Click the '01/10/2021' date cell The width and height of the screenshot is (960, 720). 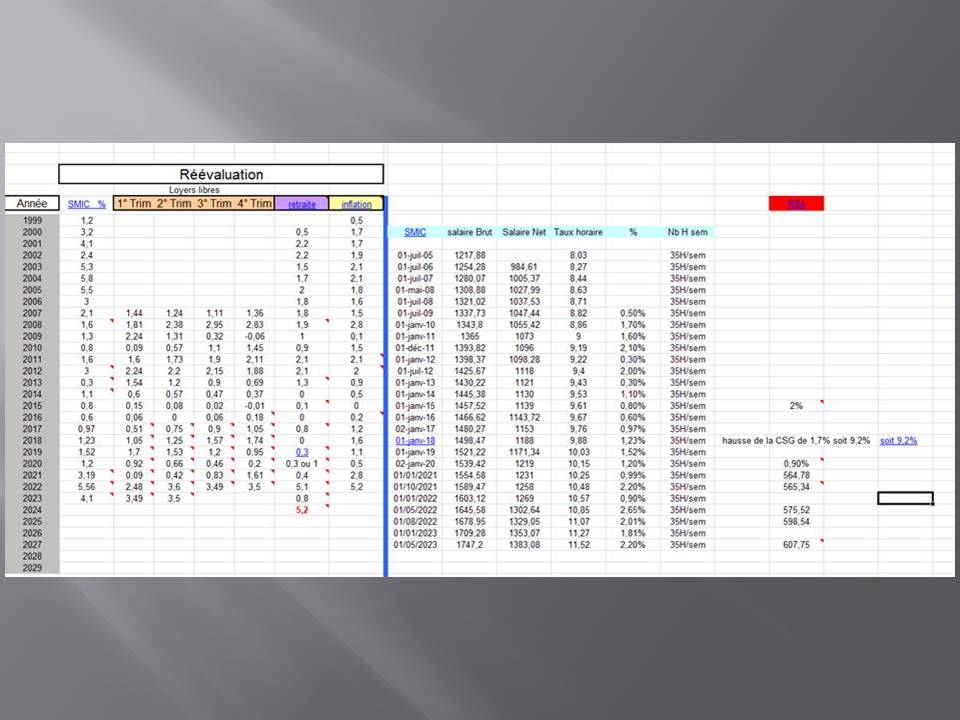(x=415, y=487)
